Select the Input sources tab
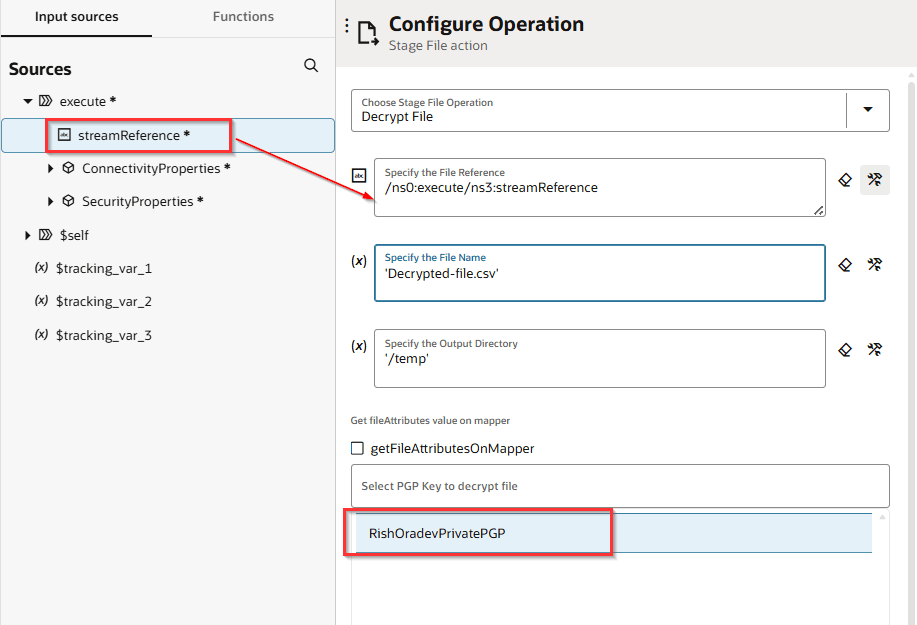The width and height of the screenshot is (917, 625). coord(76,17)
